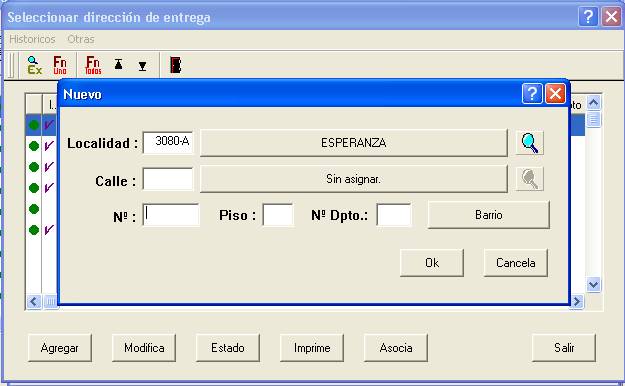The image size is (625, 386).
Task: Click the Nº Dpto. input field
Action: pos(394,215)
